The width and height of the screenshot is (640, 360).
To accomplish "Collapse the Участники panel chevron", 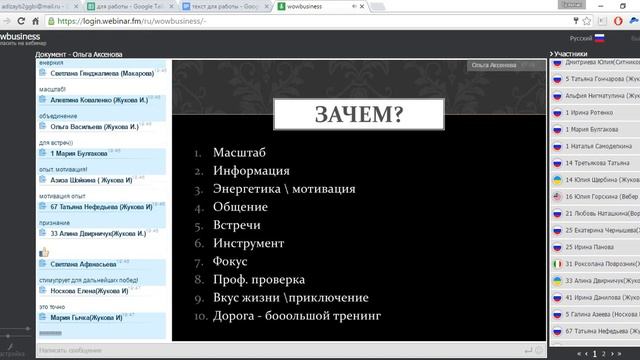I will (x=551, y=54).
